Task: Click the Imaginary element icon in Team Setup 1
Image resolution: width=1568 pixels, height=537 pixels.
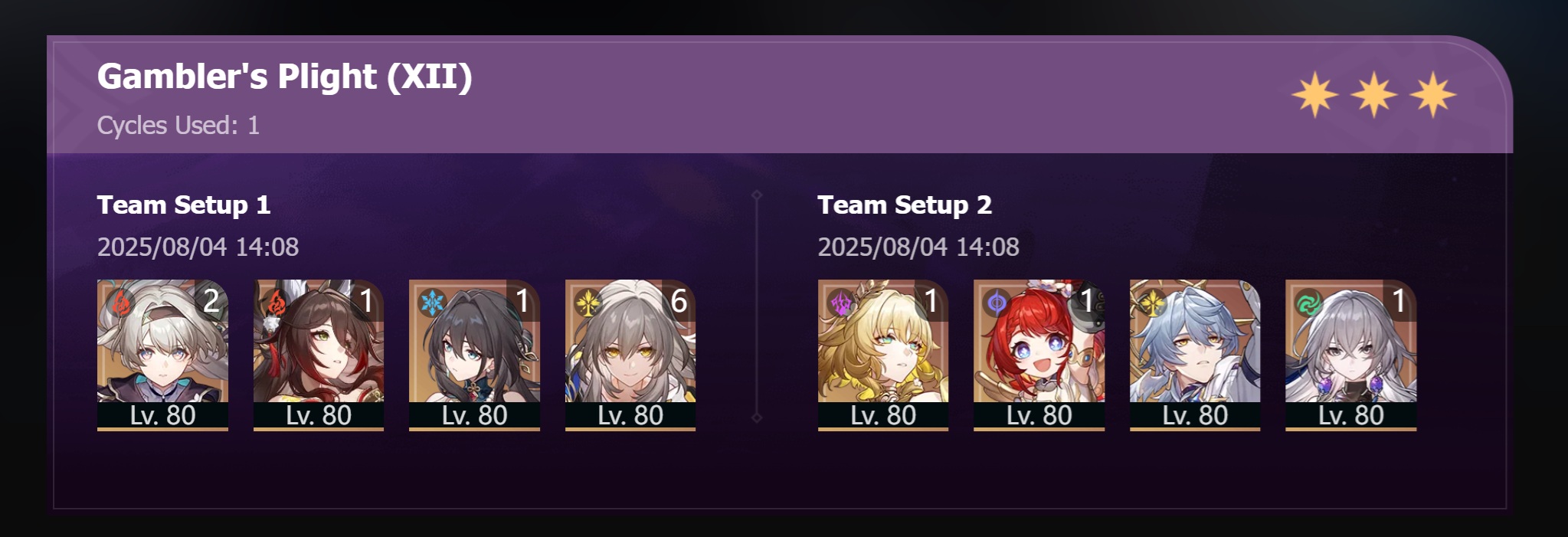Action: [588, 303]
